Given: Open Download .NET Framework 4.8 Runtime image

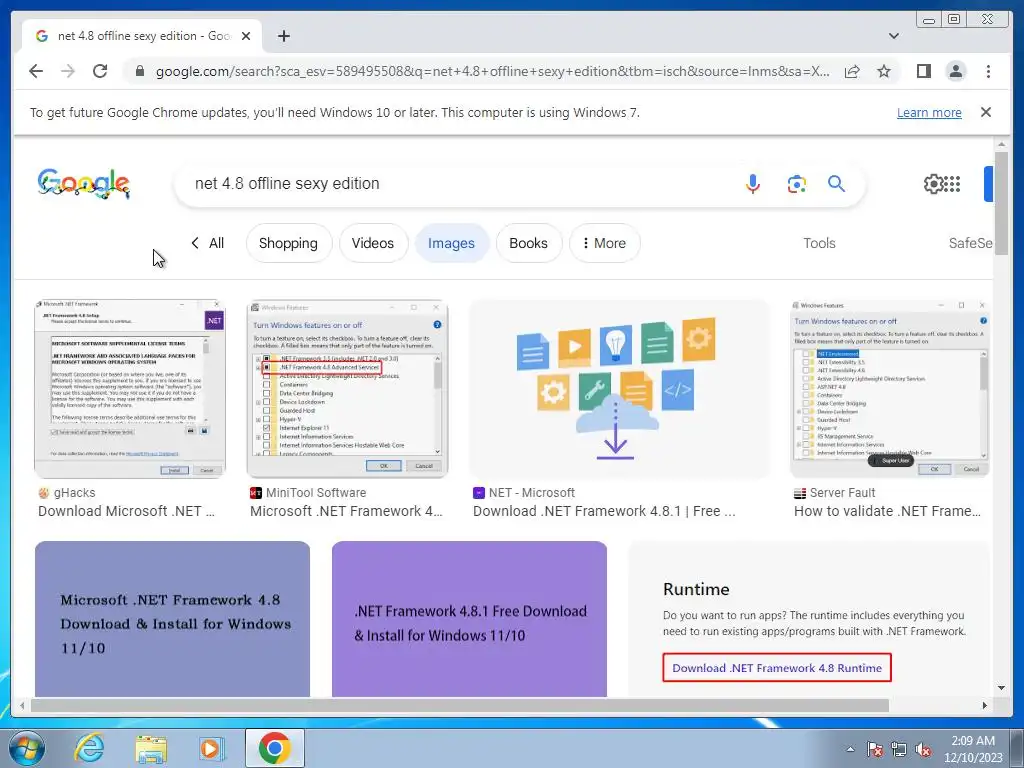Looking at the screenshot, I should [810, 618].
